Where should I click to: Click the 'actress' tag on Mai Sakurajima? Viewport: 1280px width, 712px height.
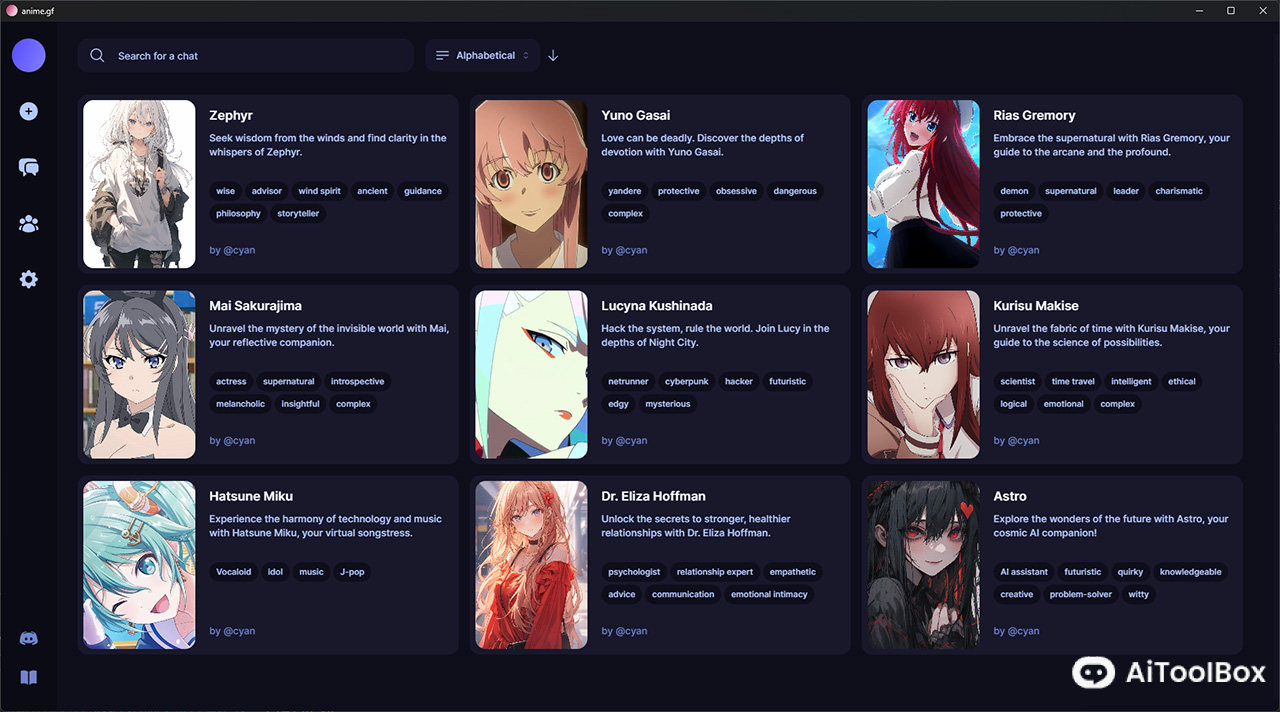[231, 381]
